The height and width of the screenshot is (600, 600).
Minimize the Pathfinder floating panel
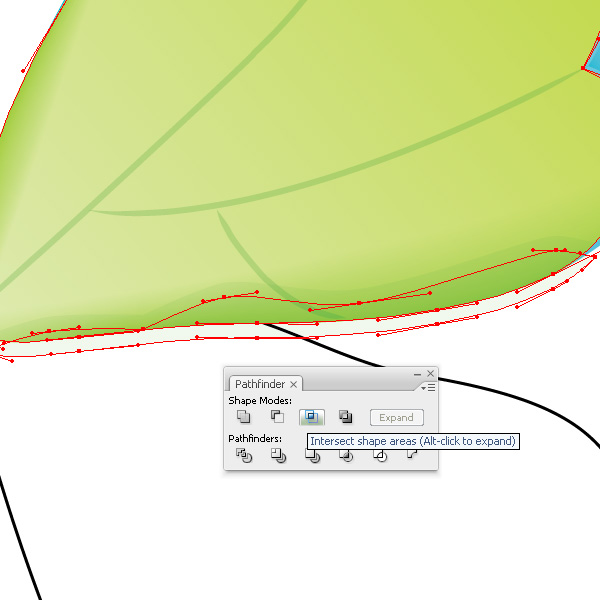(417, 374)
